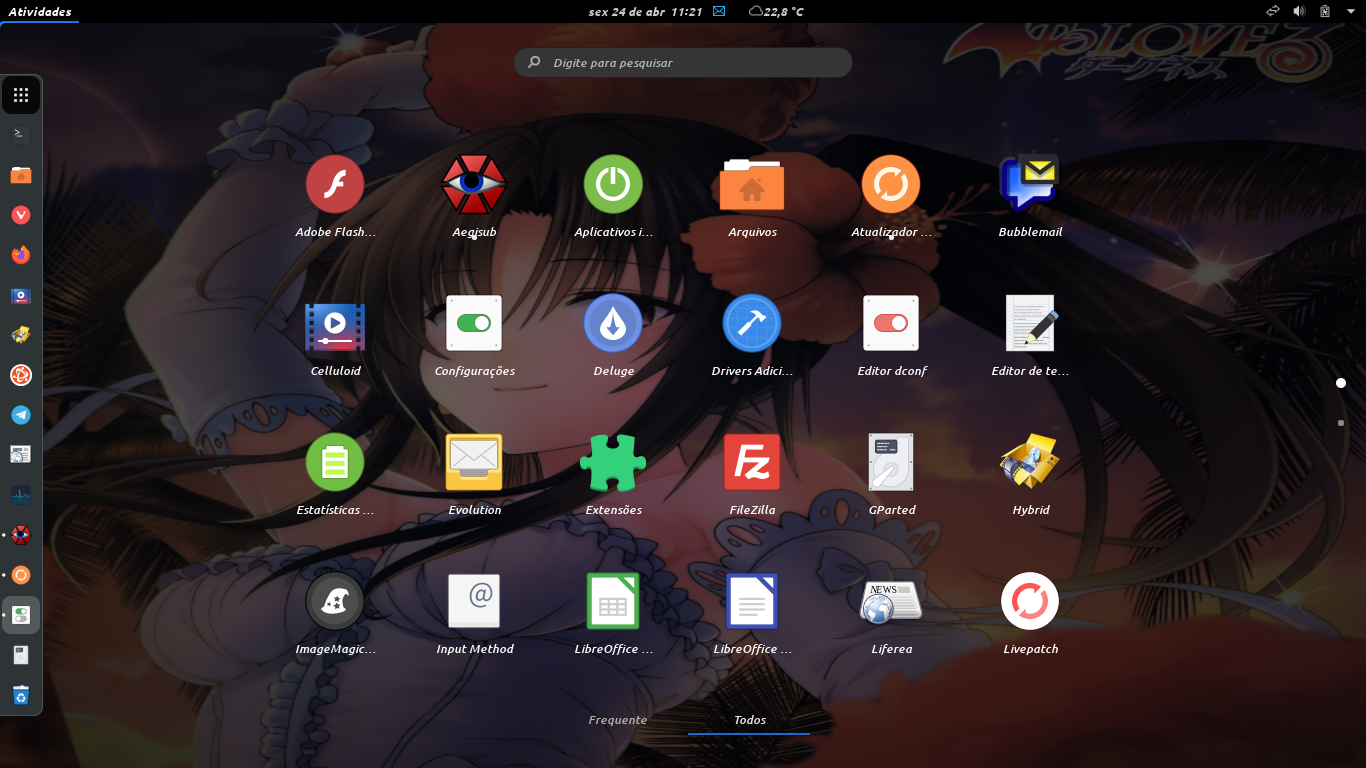The height and width of the screenshot is (768, 1366).
Task: Open the orange Files folder in the dock
Action: [x=21, y=175]
